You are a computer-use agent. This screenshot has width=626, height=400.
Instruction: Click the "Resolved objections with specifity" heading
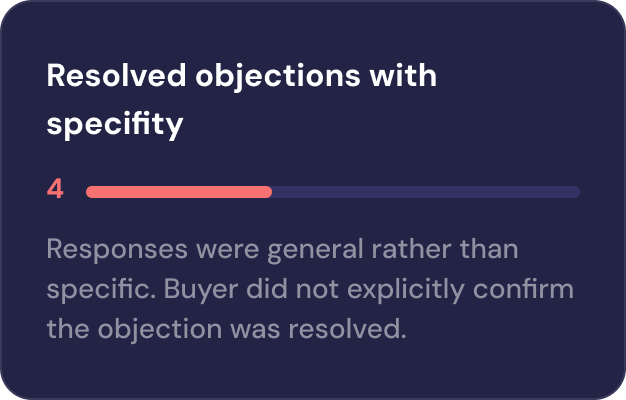click(x=241, y=100)
